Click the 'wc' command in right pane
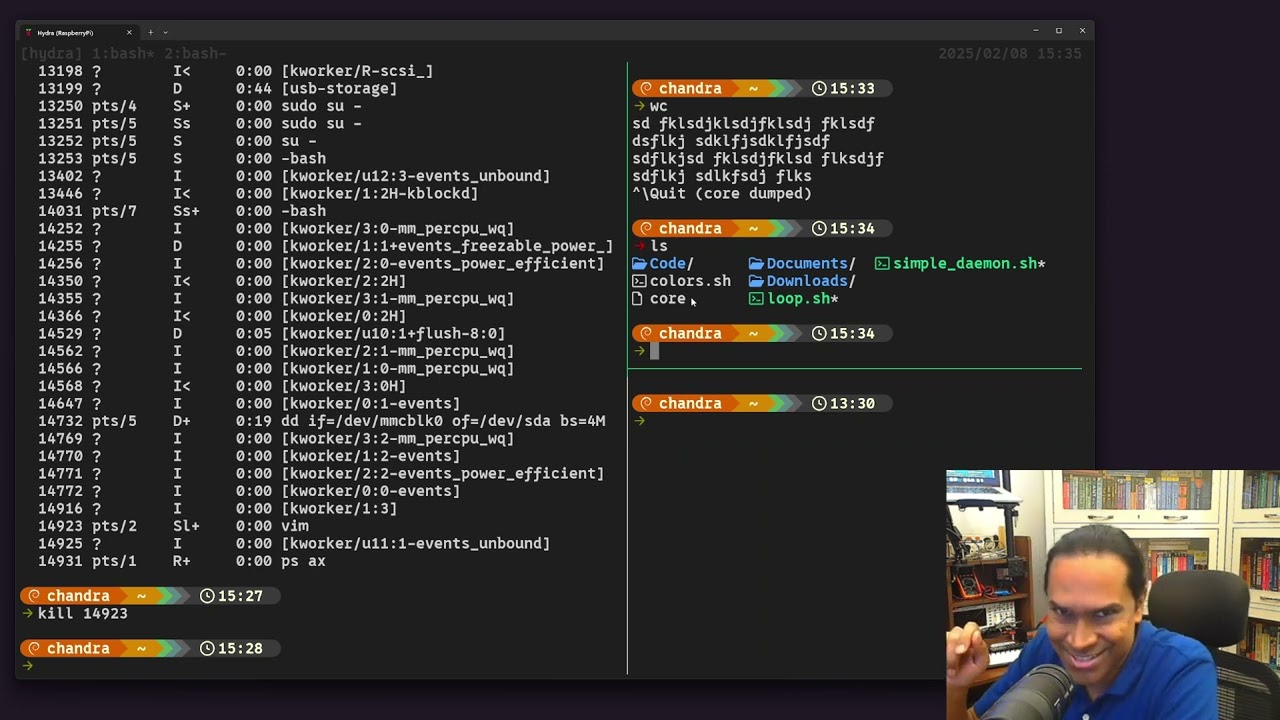 coord(658,106)
